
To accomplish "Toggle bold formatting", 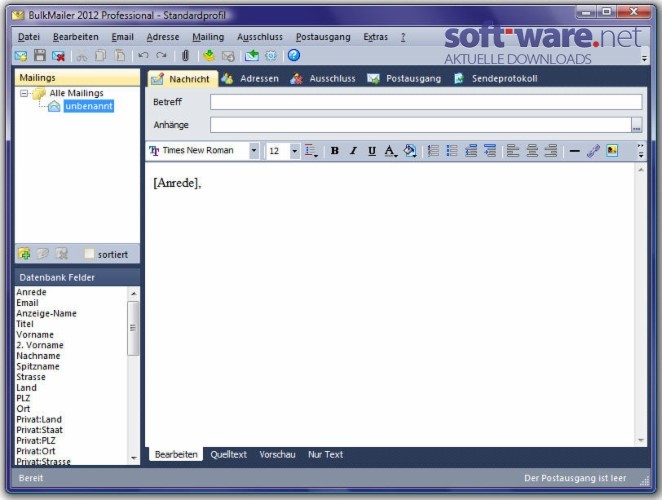I will pos(335,151).
